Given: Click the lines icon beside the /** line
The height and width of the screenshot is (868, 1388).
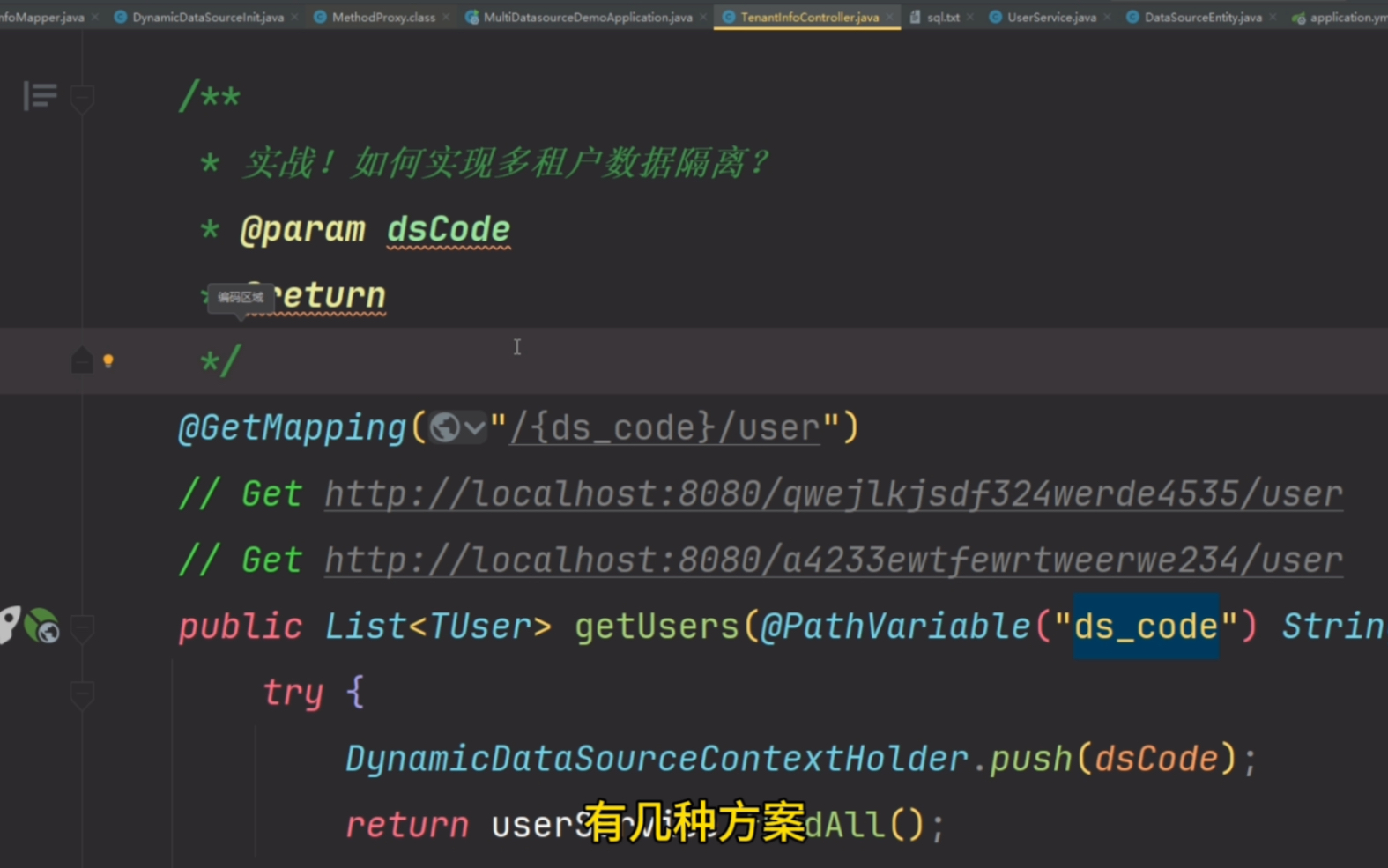Looking at the screenshot, I should [40, 95].
